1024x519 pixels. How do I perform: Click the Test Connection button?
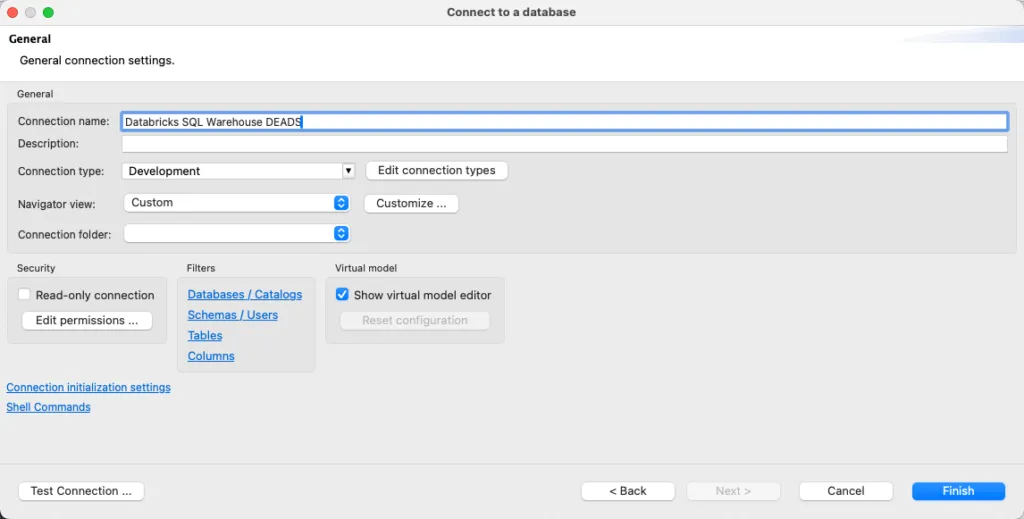click(81, 491)
